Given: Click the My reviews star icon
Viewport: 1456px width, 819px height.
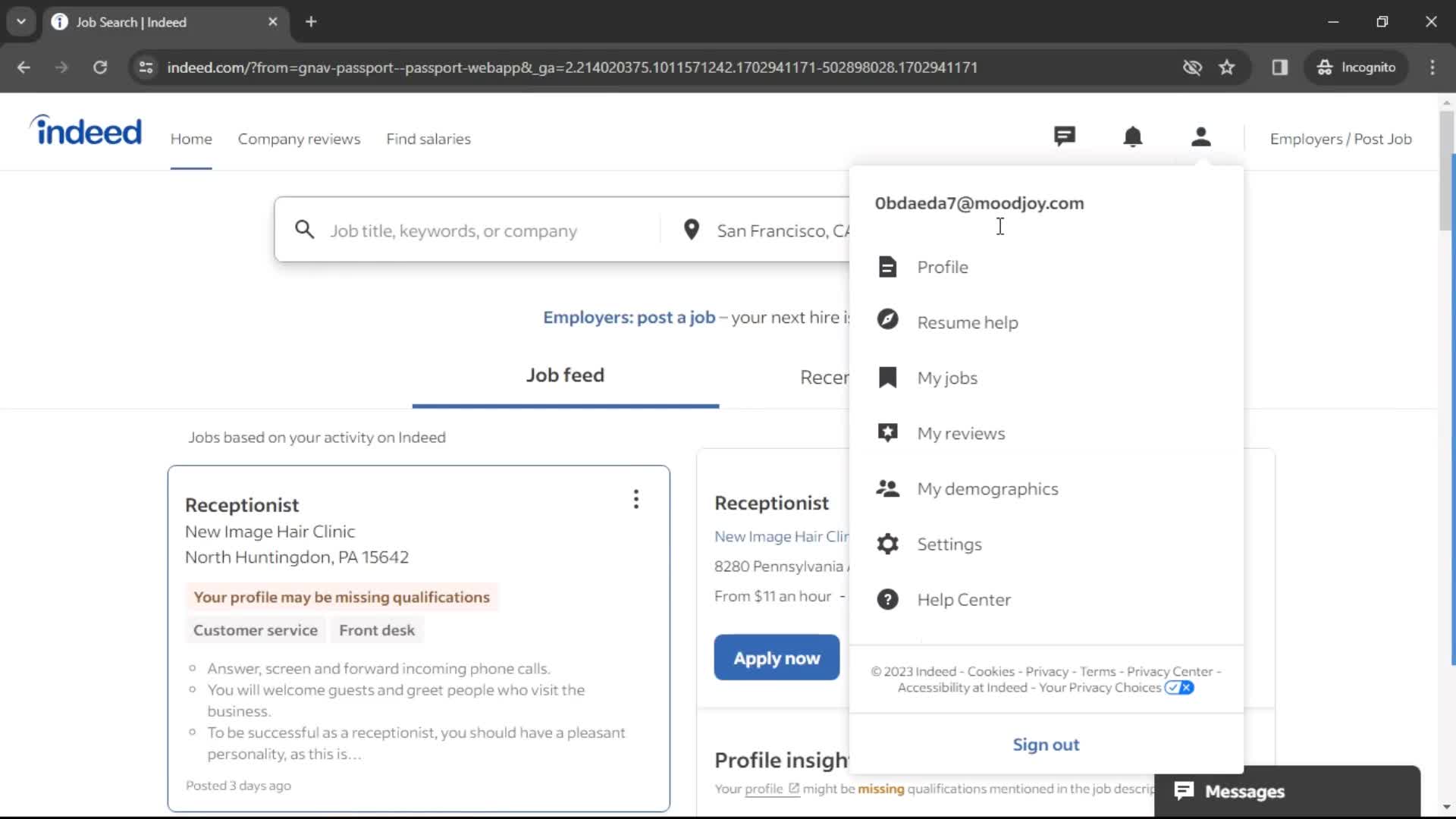Looking at the screenshot, I should tap(887, 432).
